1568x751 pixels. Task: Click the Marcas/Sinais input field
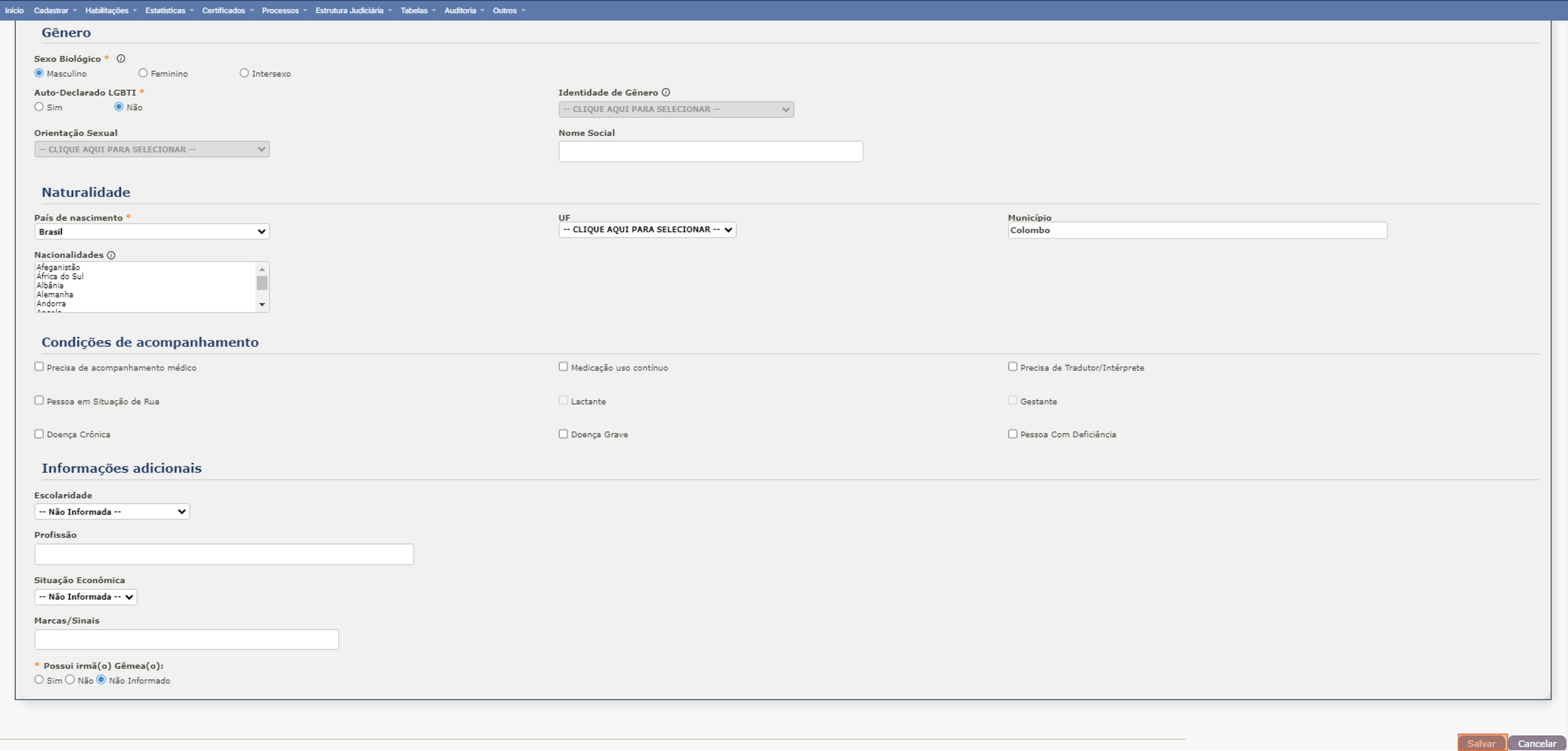tap(186, 640)
